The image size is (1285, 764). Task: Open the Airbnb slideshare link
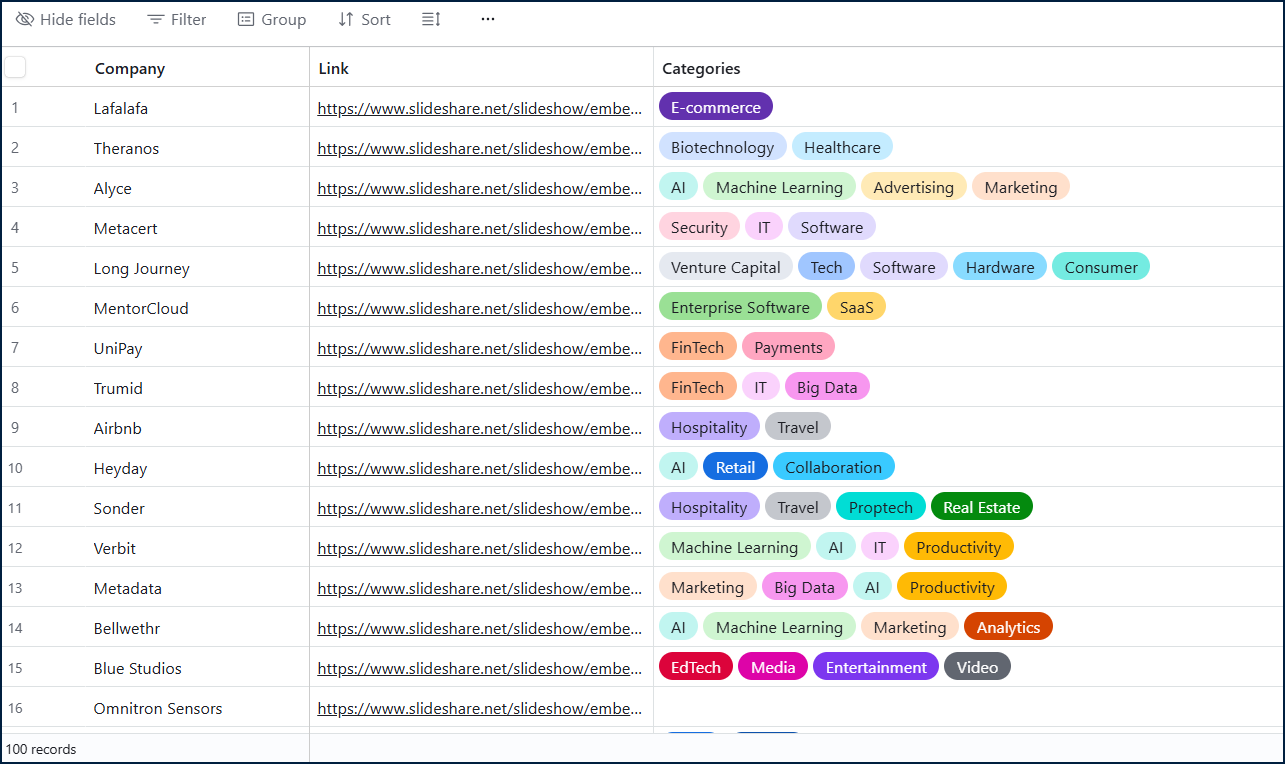[480, 428]
